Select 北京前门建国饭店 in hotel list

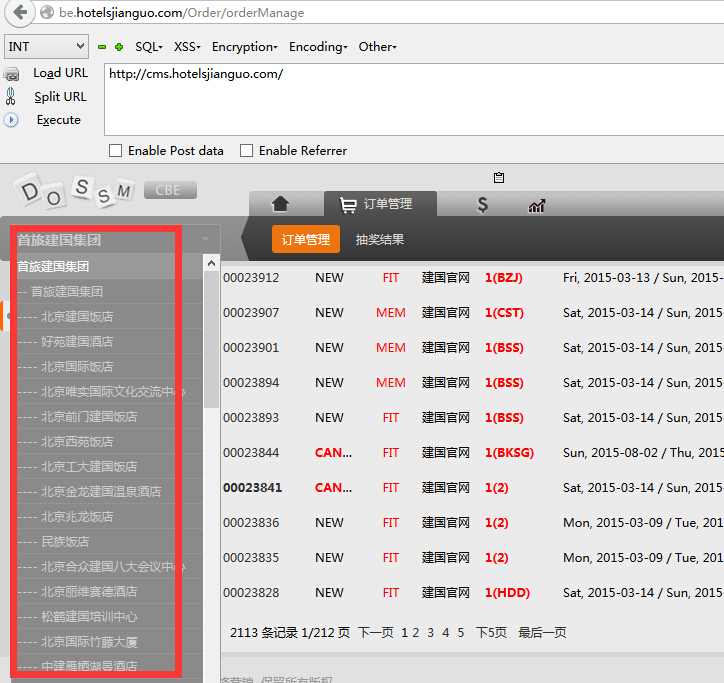point(89,417)
